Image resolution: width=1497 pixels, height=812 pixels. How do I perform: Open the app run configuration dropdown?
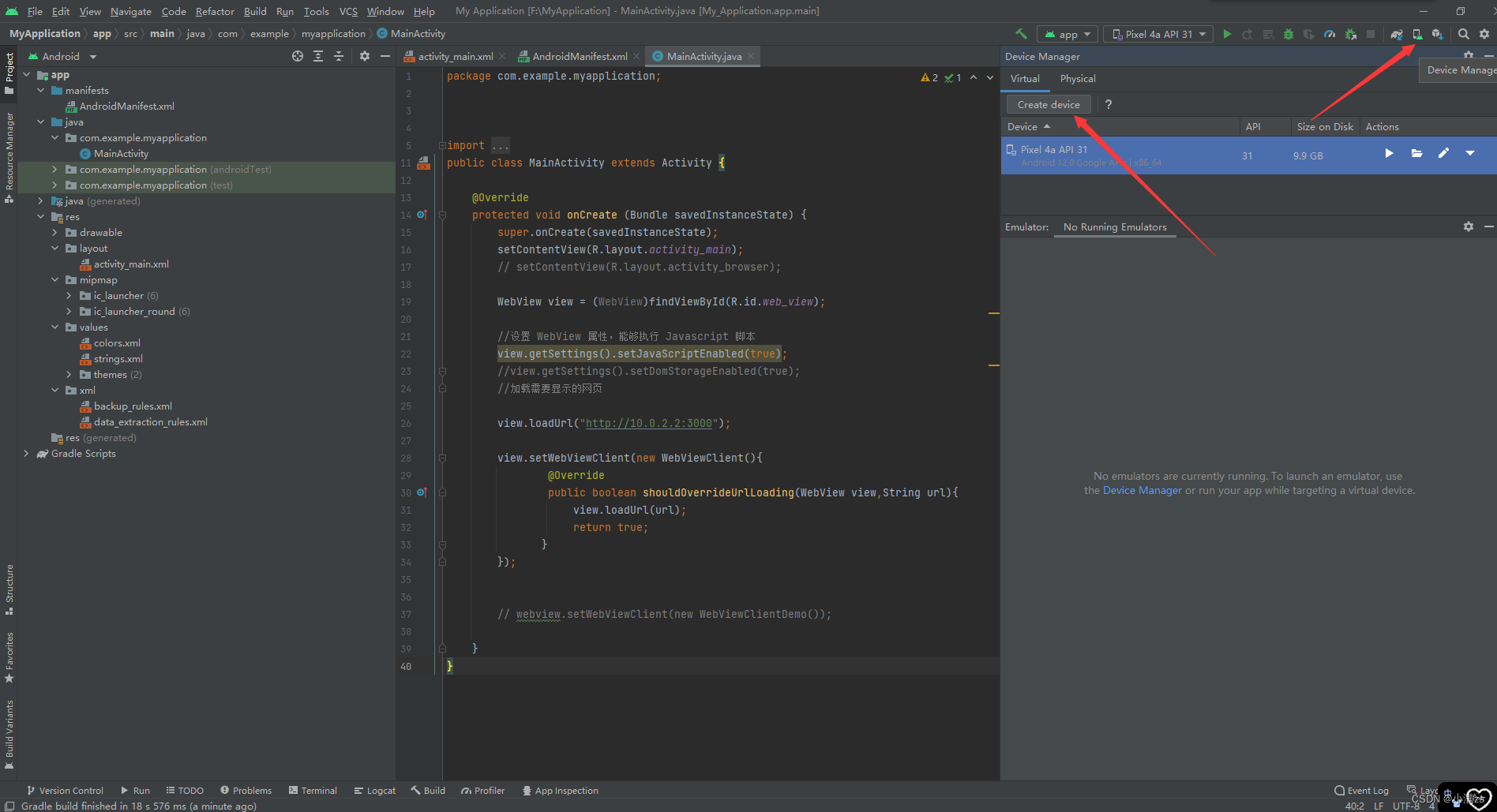coord(1067,34)
